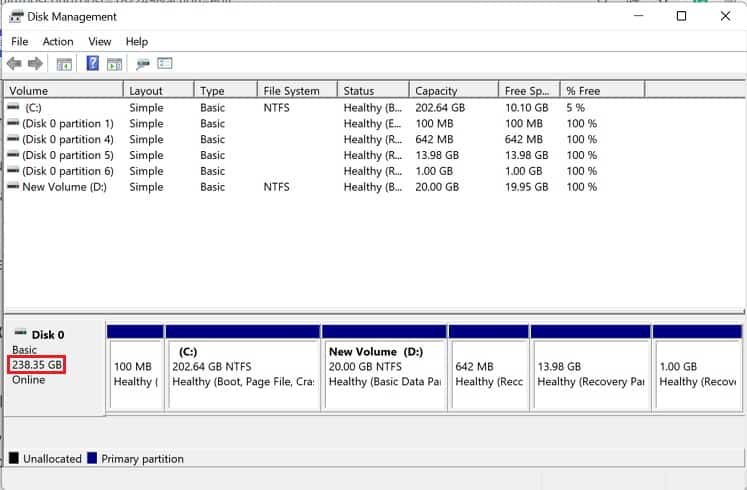Click drive icon beside Disk 0 partition 4
Viewport: 747px width, 490px height.
[x=13, y=139]
